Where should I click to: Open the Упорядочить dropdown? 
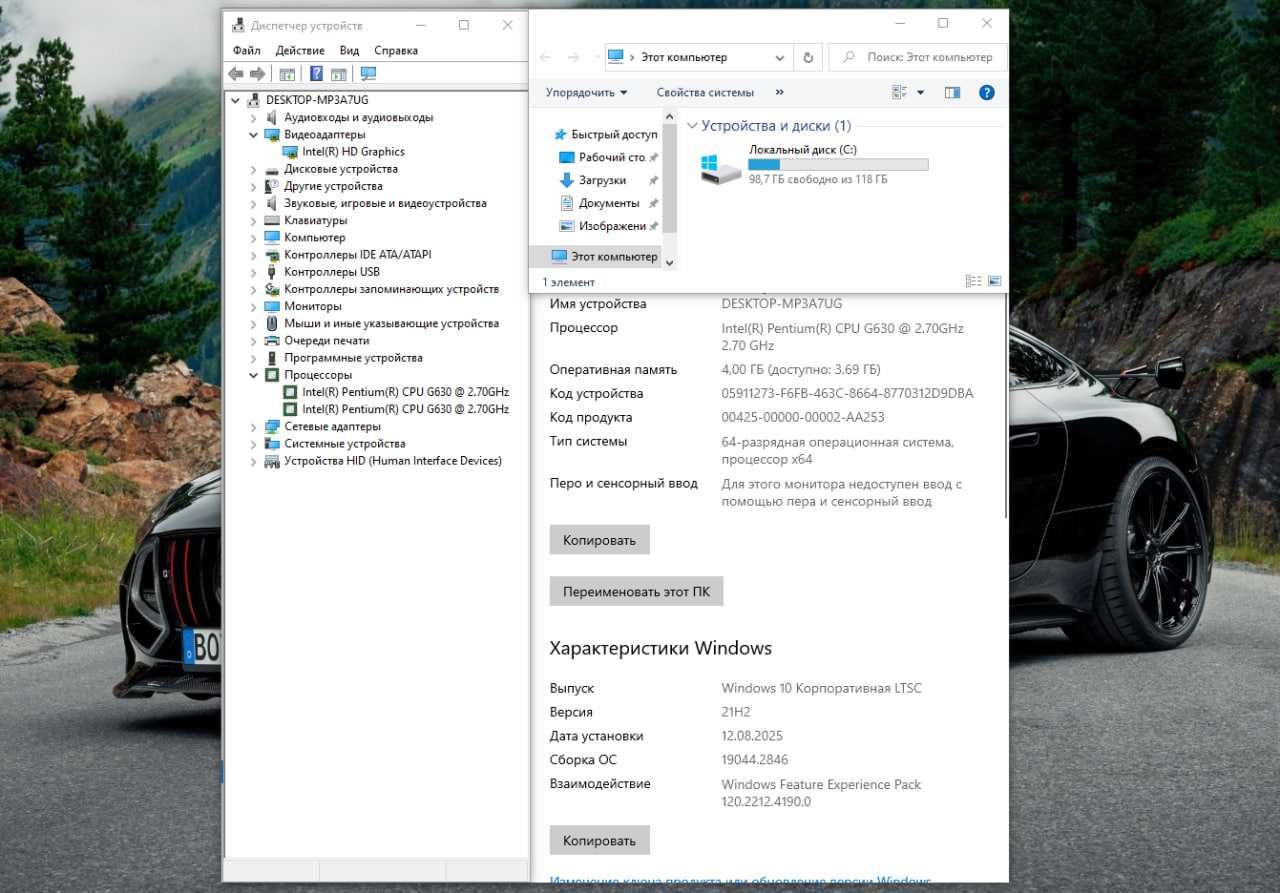click(x=586, y=92)
